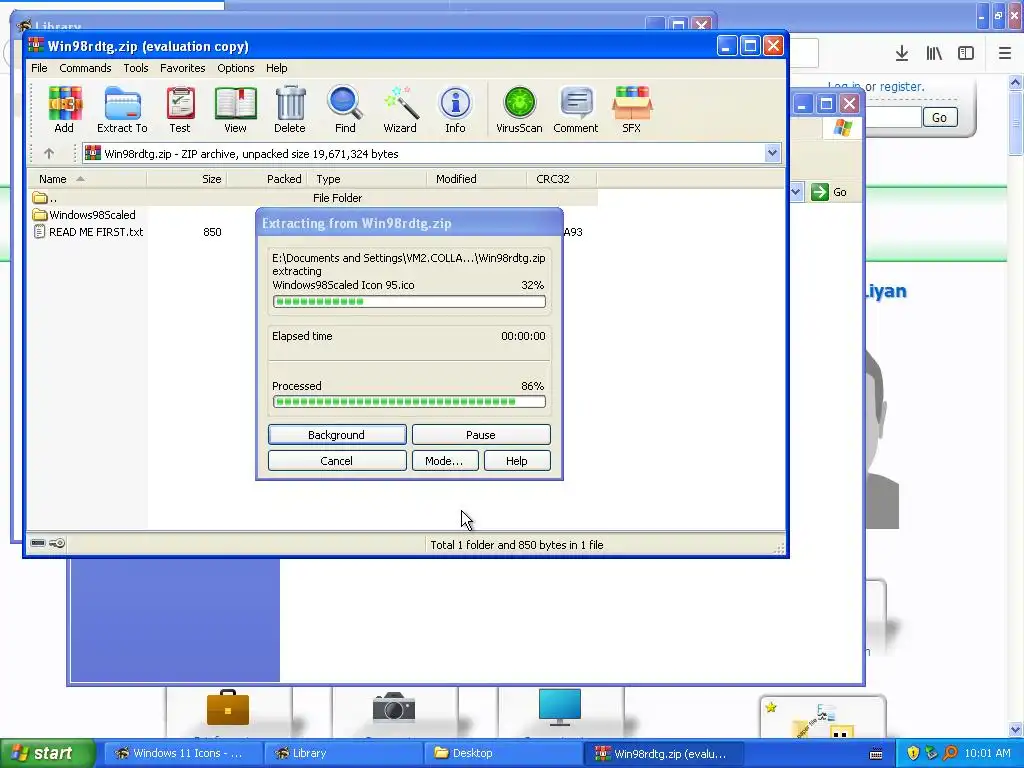Click the Info toolbar icon

pos(455,110)
